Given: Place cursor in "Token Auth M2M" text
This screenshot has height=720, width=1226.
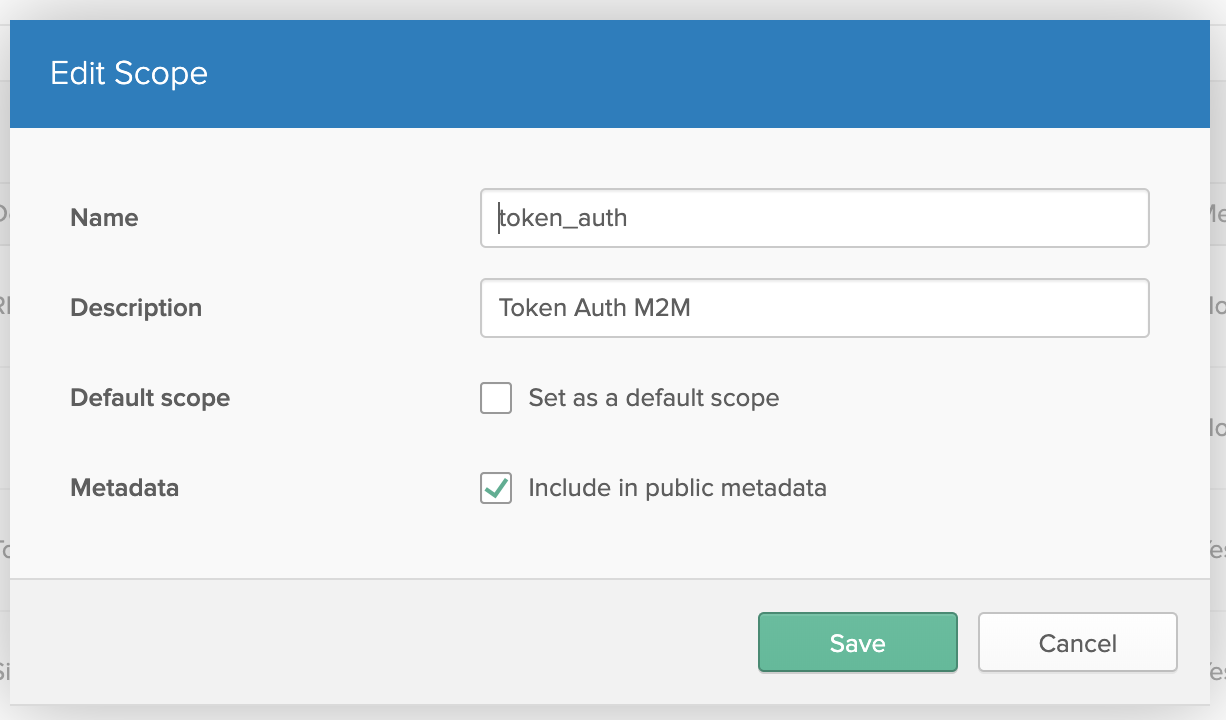Looking at the screenshot, I should tap(595, 308).
